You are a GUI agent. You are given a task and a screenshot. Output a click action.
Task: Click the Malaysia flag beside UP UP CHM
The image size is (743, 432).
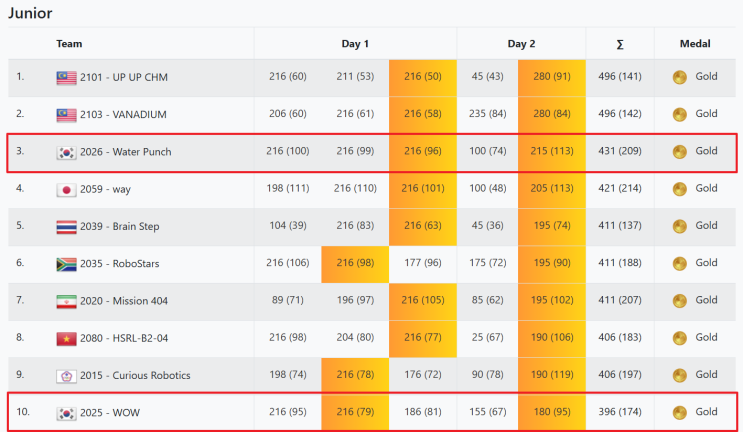coord(66,77)
